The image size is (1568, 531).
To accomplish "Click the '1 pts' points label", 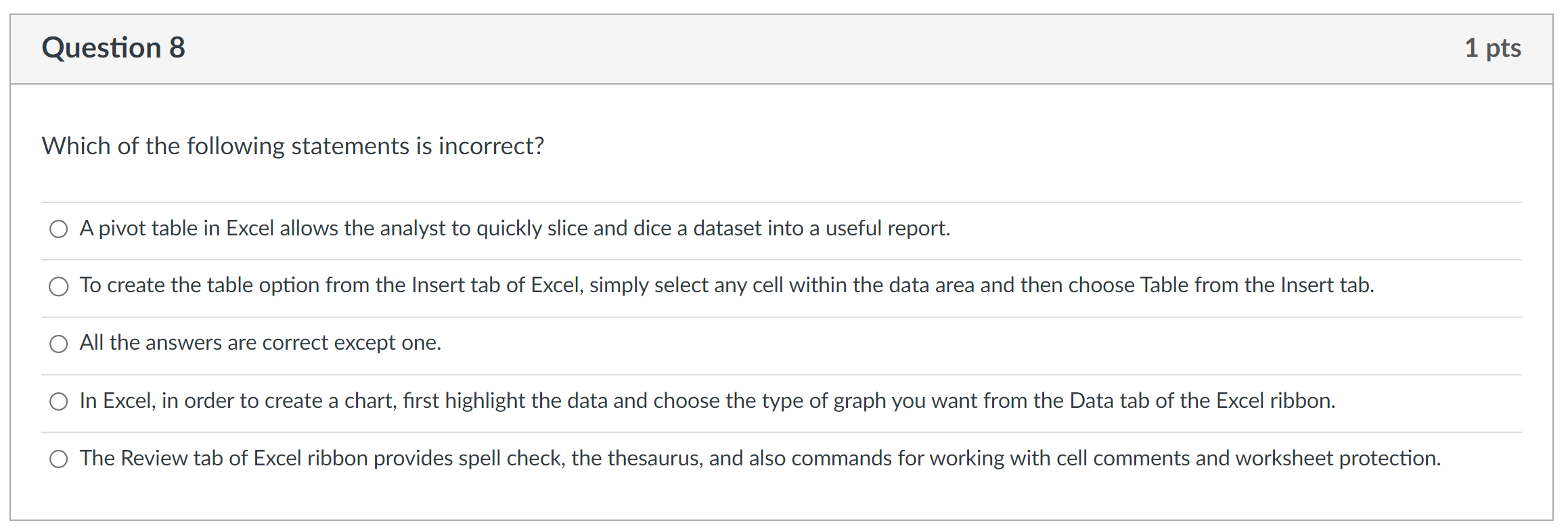I will click(1492, 48).
